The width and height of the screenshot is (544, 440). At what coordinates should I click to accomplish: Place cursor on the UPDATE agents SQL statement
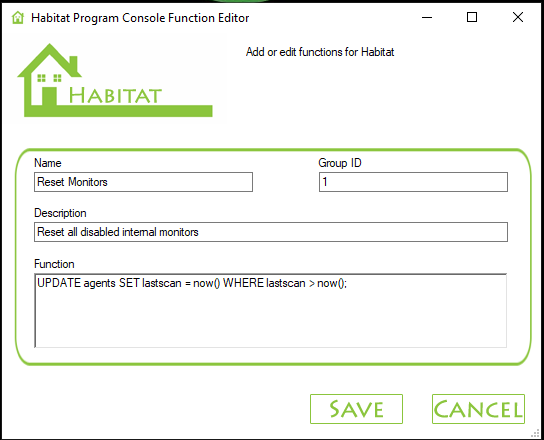coord(192,283)
